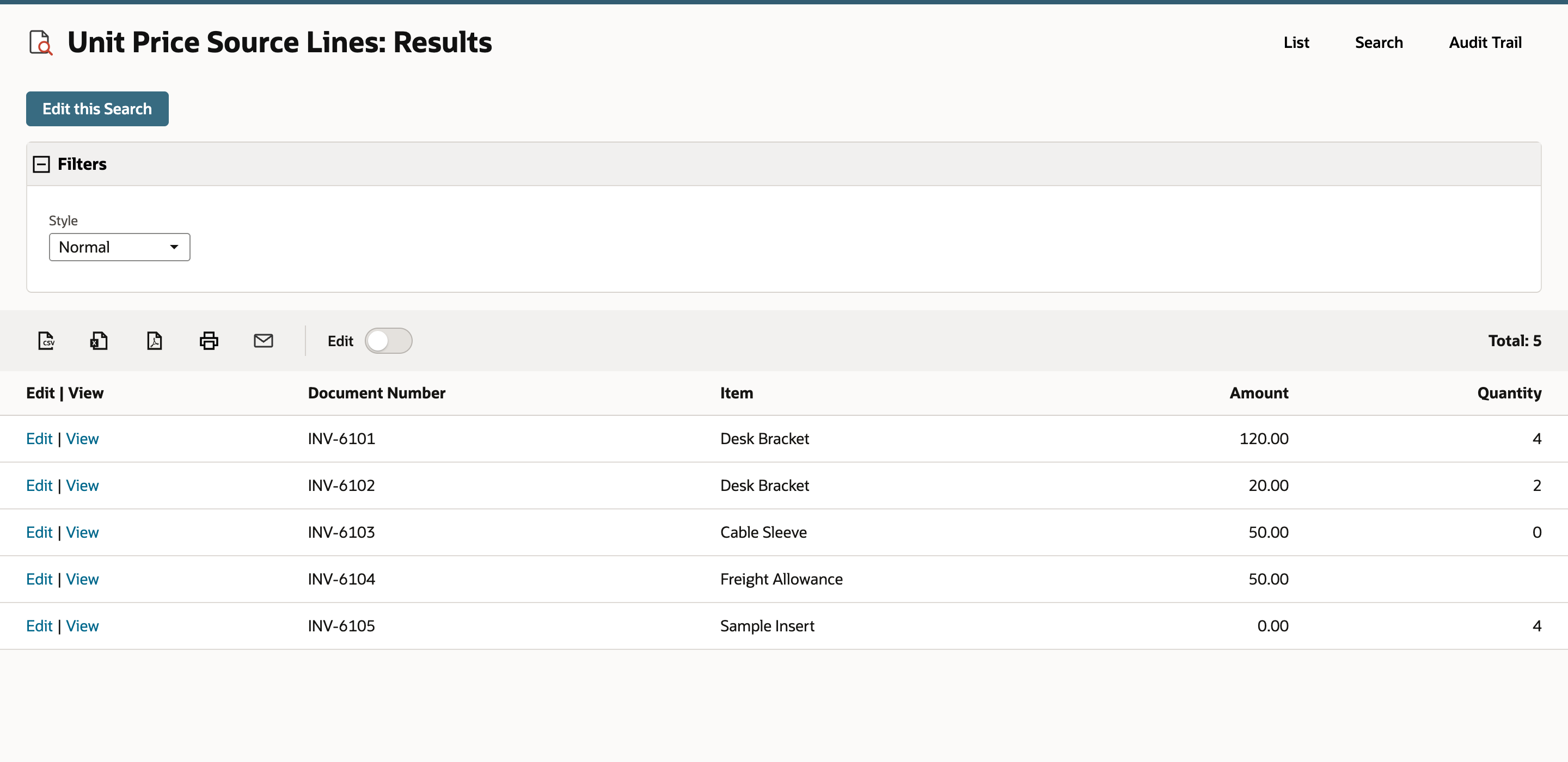
Task: Click the Total: 5 count label
Action: click(1515, 341)
